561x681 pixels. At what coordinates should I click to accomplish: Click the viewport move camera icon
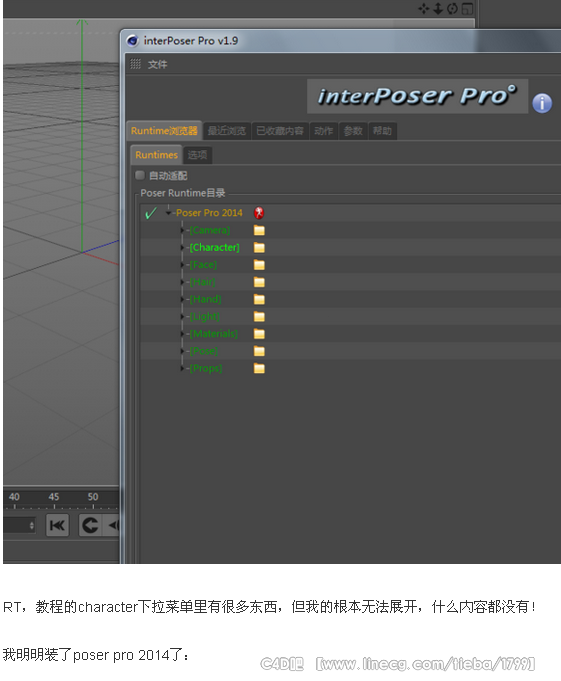pos(424,9)
